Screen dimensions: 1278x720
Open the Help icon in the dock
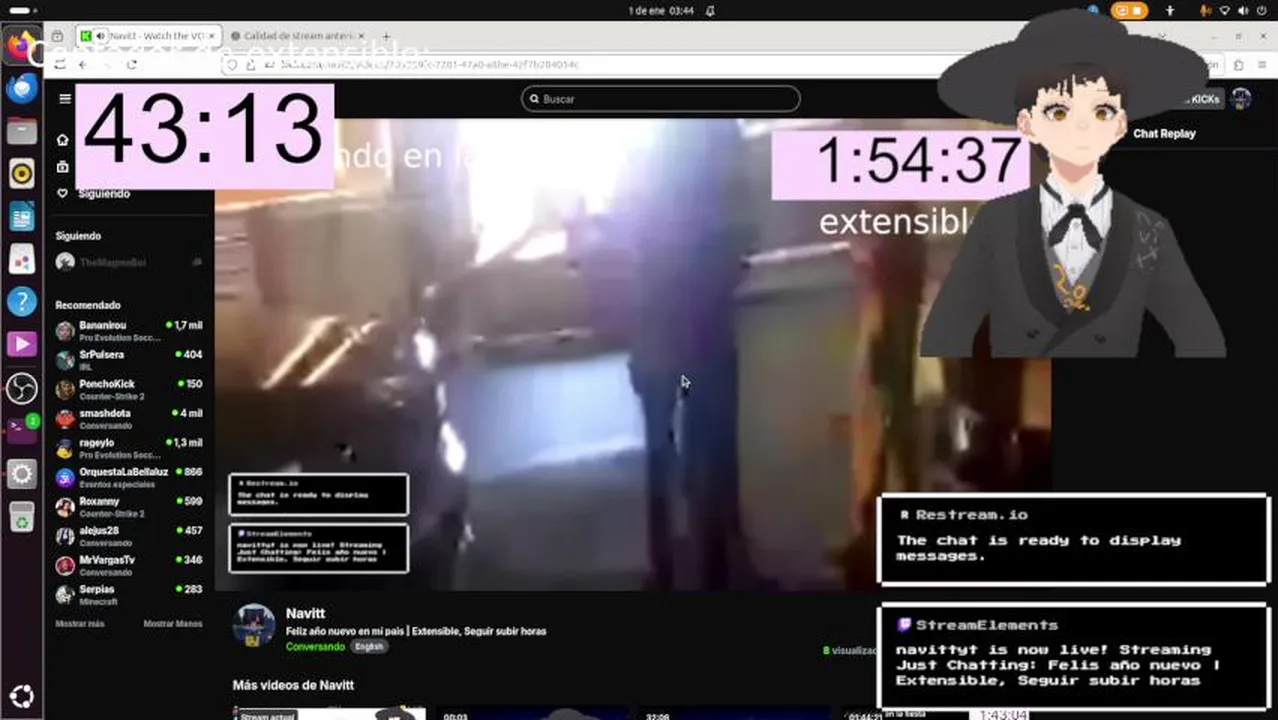[x=22, y=302]
